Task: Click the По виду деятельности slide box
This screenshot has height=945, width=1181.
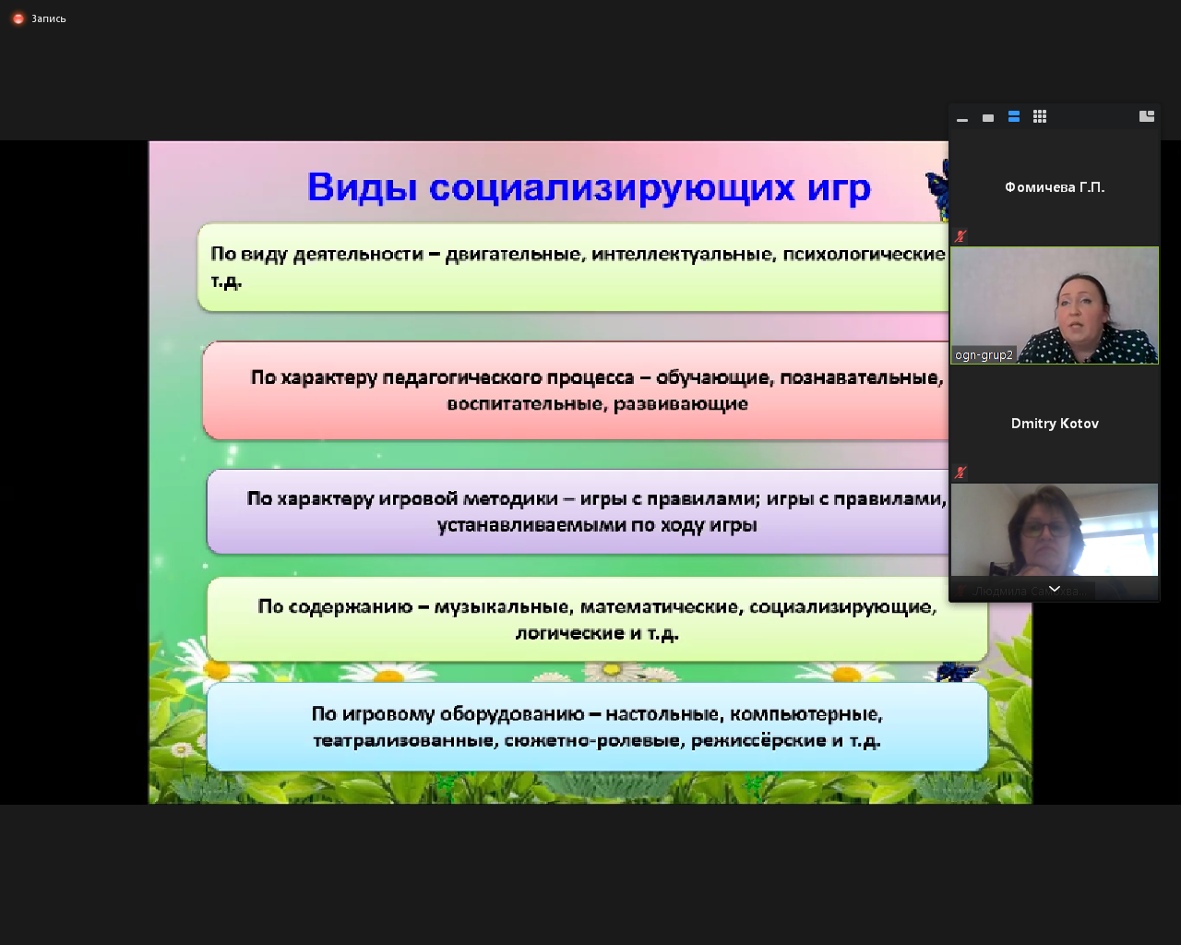Action: [x=573, y=267]
